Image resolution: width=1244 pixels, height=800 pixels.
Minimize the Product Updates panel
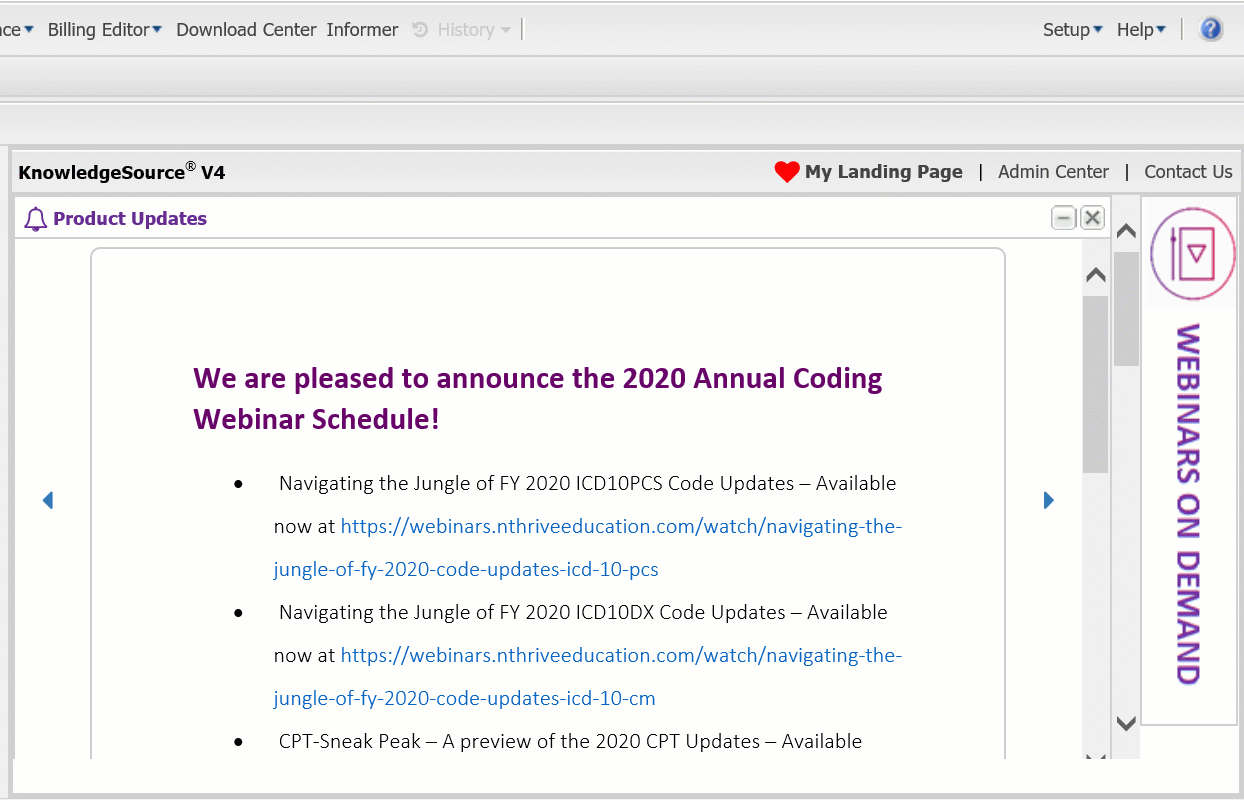[x=1064, y=218]
